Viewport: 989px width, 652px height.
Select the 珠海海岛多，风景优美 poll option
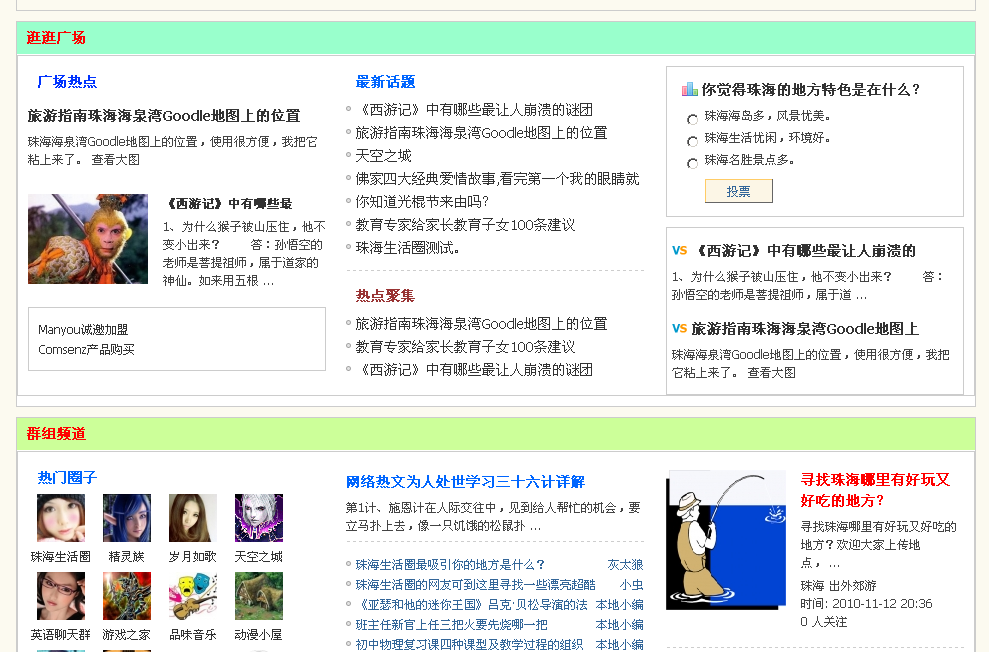(692, 119)
